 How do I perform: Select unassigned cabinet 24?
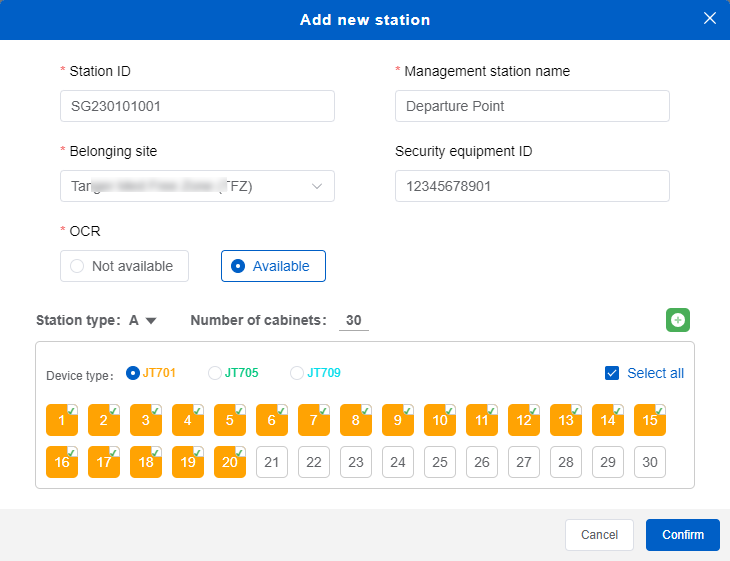click(398, 462)
